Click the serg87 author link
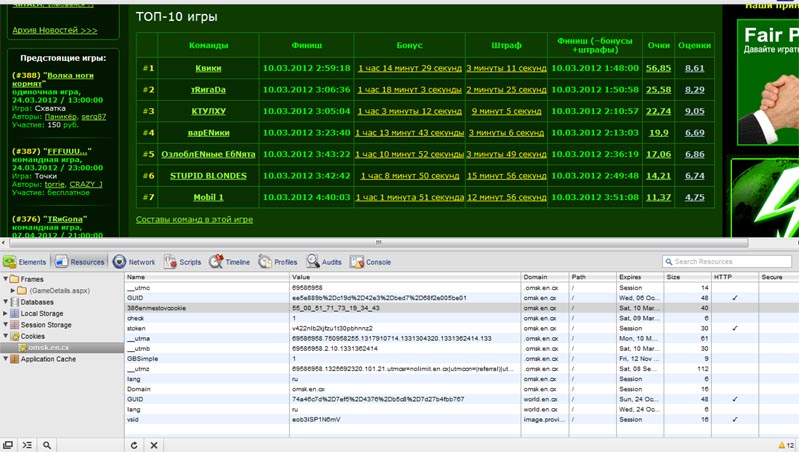This screenshot has width=799, height=452. (94, 117)
